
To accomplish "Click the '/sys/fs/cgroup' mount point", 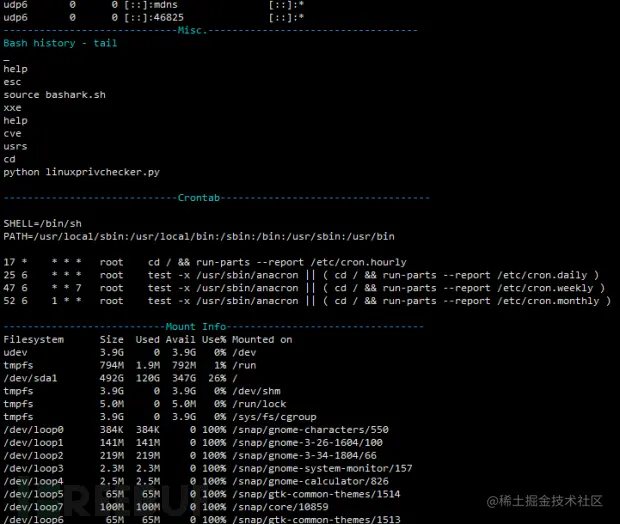I will [274, 417].
